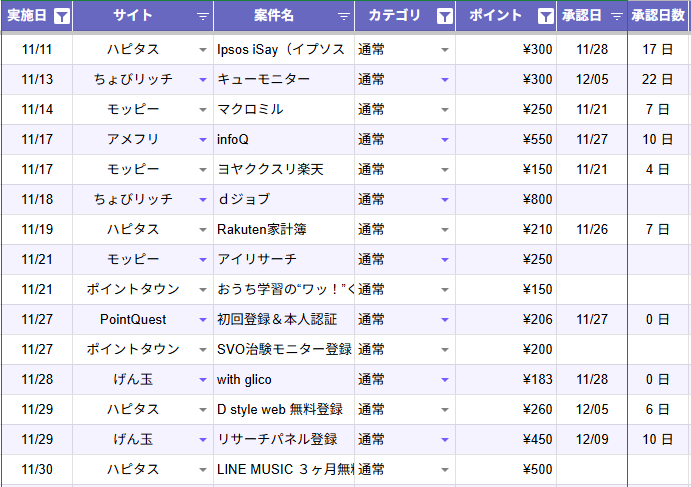
Task: Open site dropdown arrow for キューモニター row
Action: (203, 80)
